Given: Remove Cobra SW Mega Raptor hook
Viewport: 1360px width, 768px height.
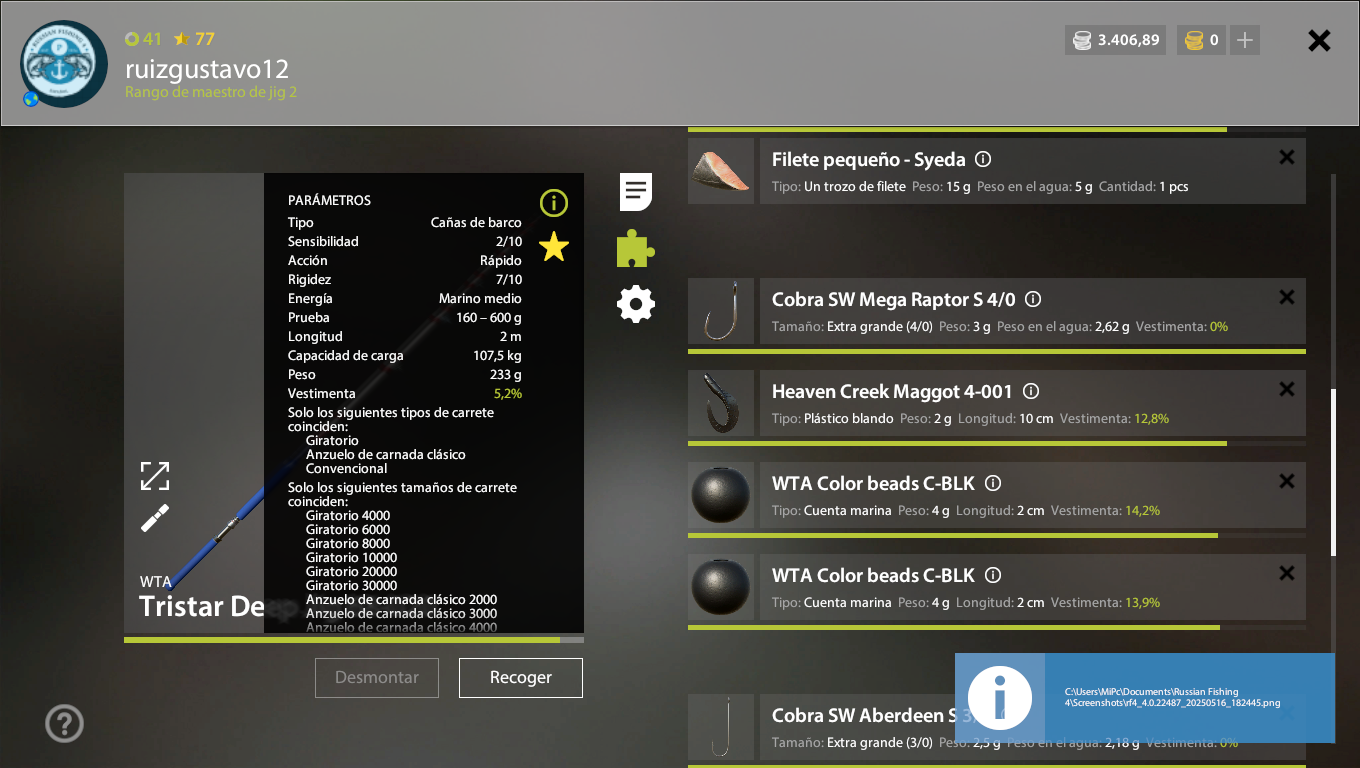Looking at the screenshot, I should click(x=1287, y=297).
